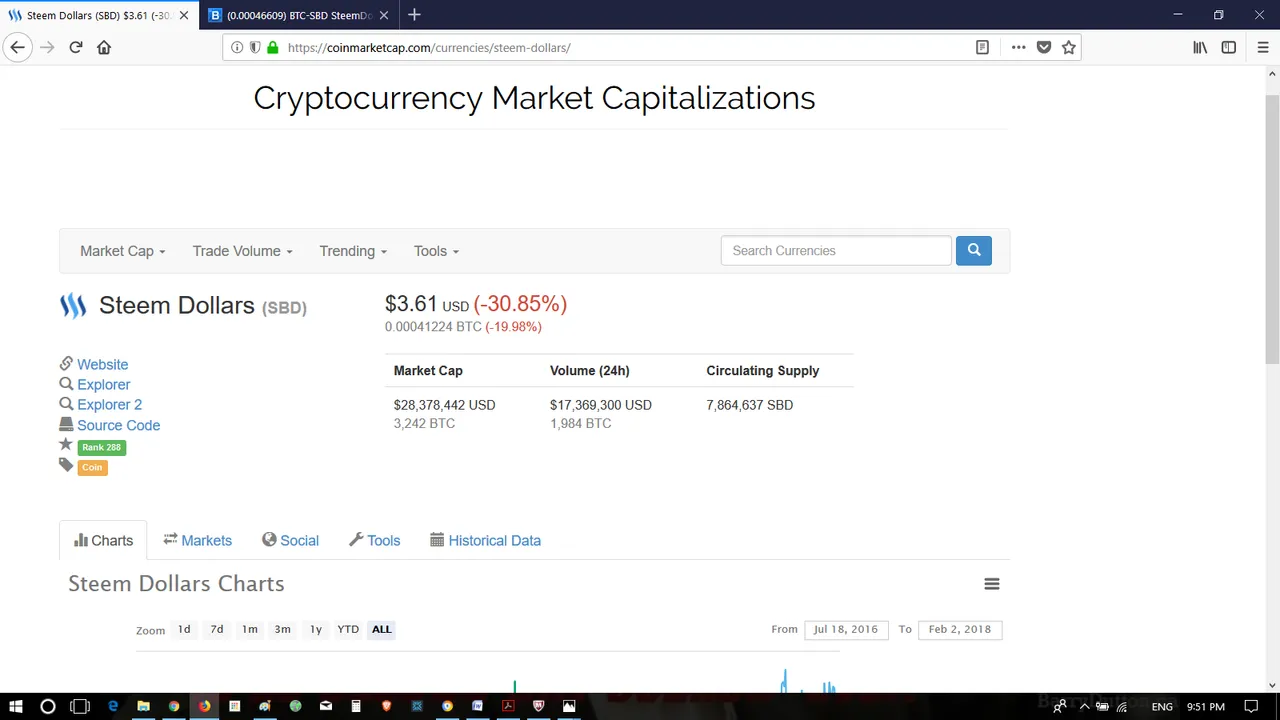Save page to Pocket
This screenshot has height=720, width=1280.
click(x=1044, y=47)
